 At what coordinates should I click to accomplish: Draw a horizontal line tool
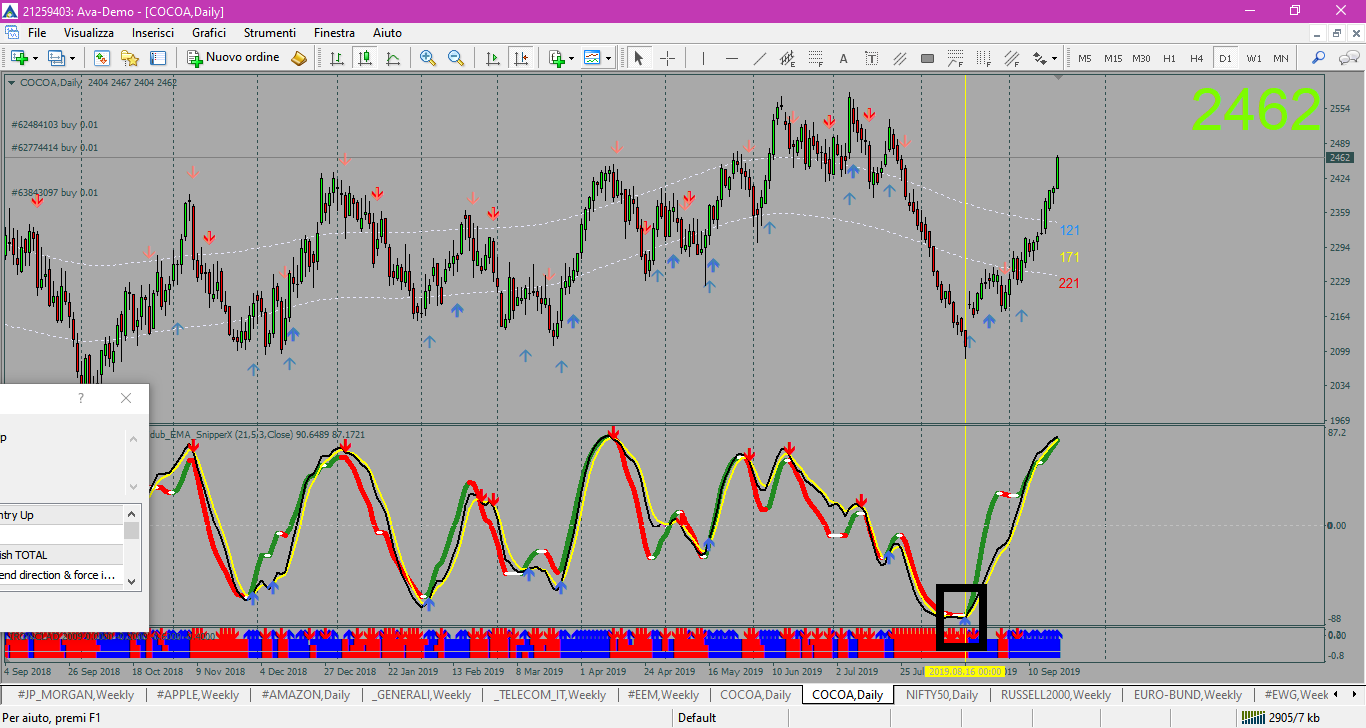point(732,58)
